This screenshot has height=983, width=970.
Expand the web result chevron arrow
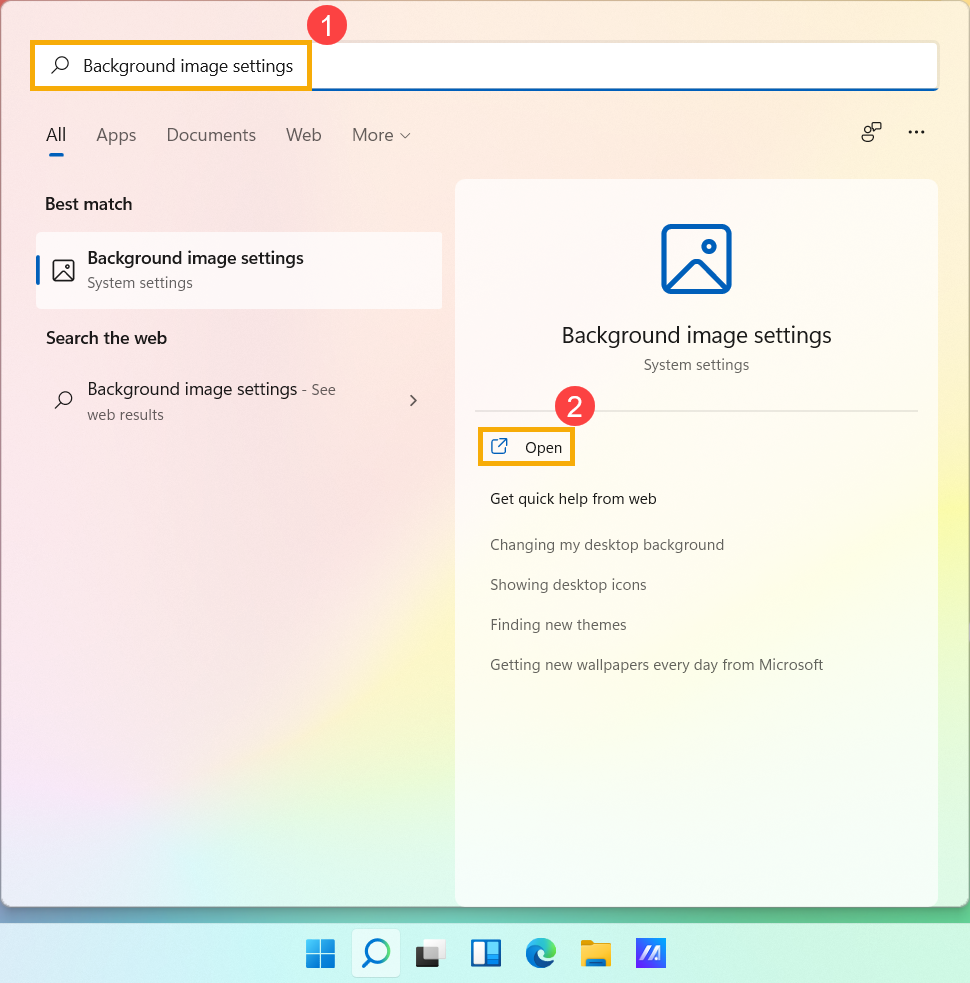tap(413, 401)
